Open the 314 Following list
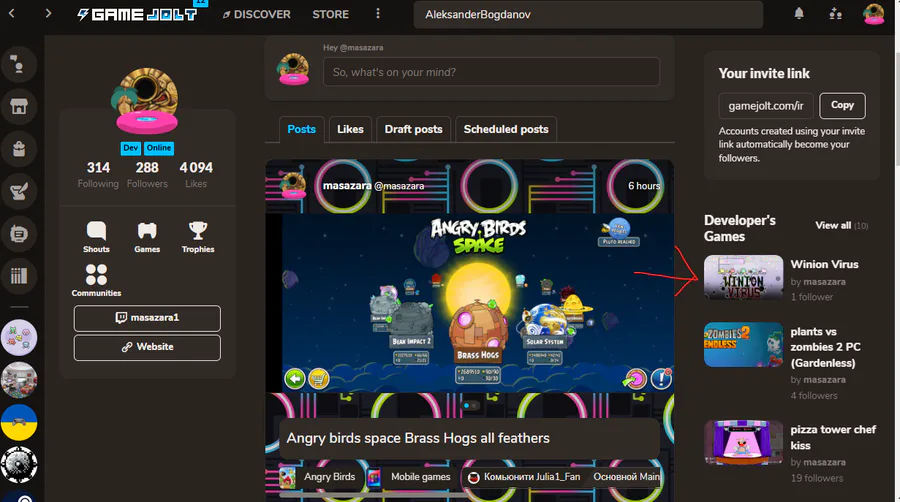Viewport: 900px width, 502px height. 98,174
